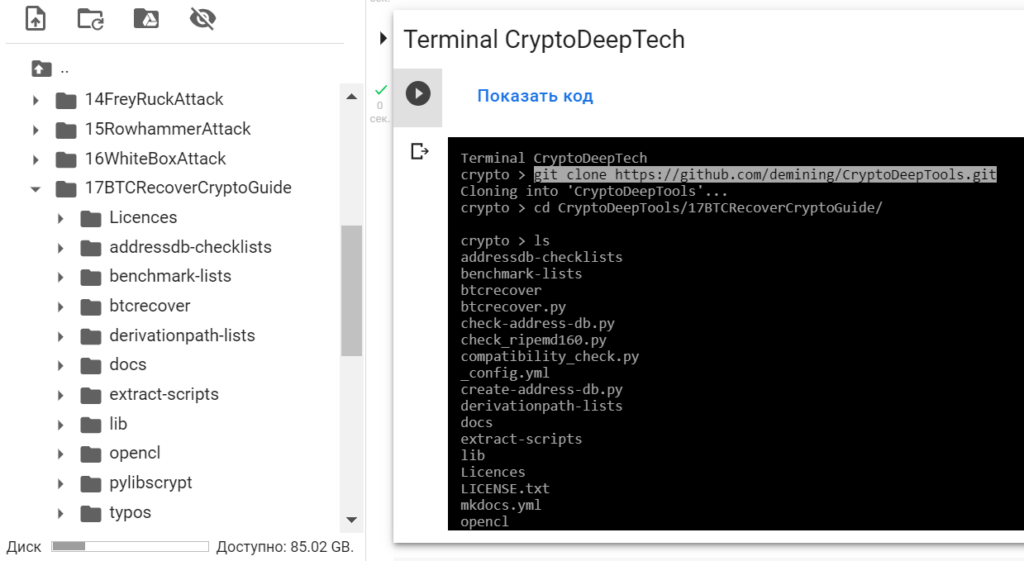Expand the pylibscrypt folder arrow
Viewport: 1024px width, 561px height.
(60, 484)
